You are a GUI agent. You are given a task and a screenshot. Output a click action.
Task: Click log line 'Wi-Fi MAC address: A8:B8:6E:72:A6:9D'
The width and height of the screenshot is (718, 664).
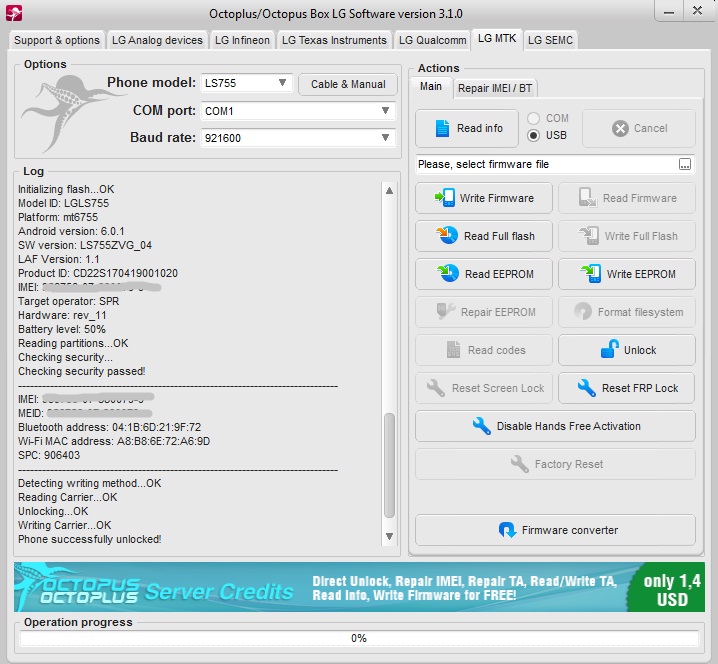(x=114, y=441)
